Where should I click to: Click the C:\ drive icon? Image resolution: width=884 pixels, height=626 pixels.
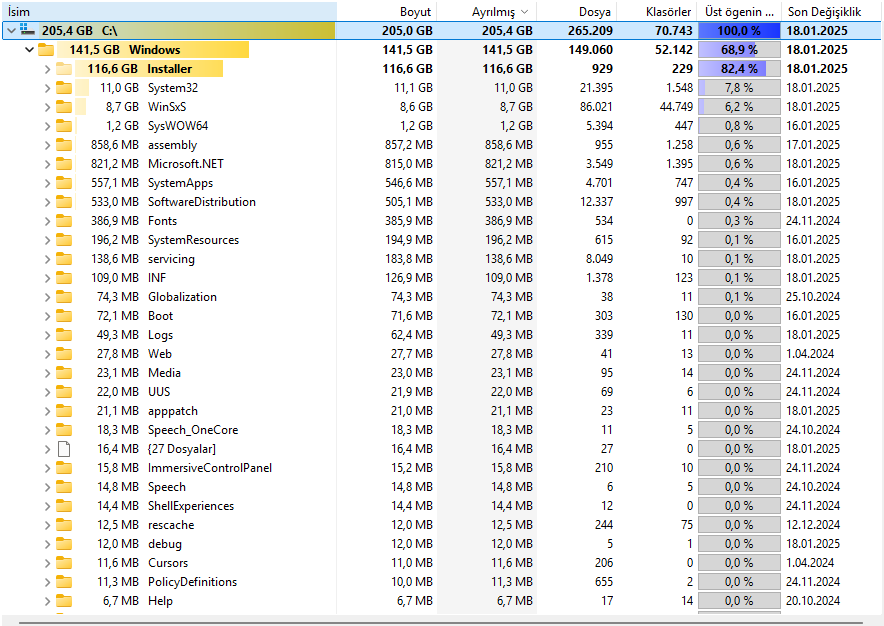point(27,30)
